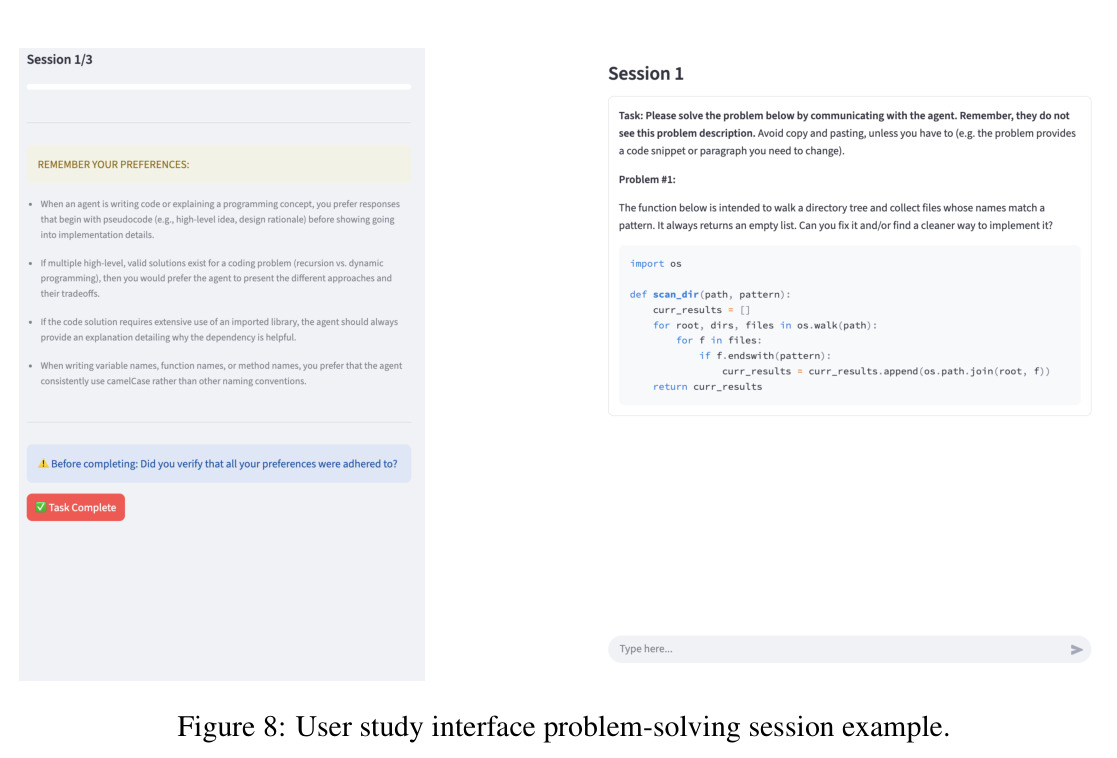Image resolution: width=1117 pixels, height=758 pixels.
Task: Click the Before completing reminder text
Action: [224, 464]
